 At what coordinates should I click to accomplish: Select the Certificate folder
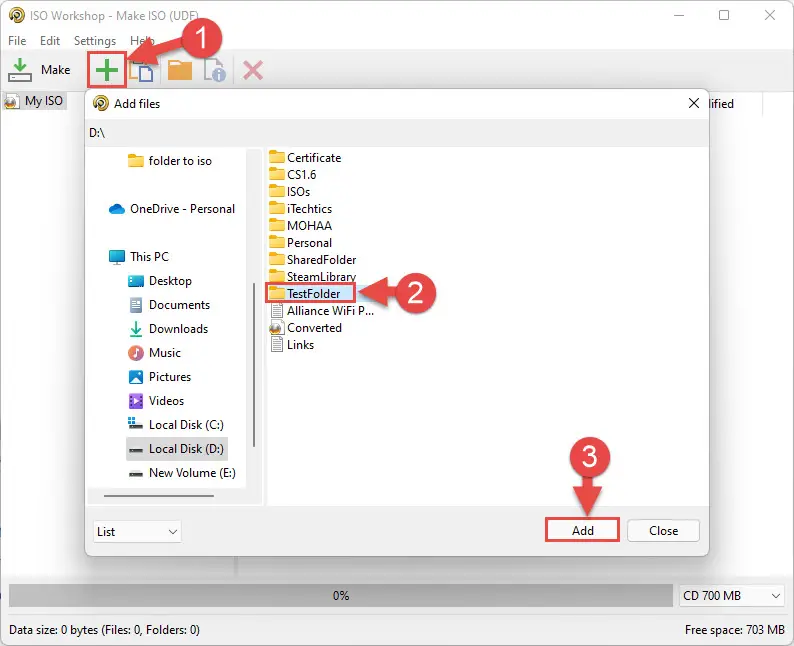tap(305, 157)
